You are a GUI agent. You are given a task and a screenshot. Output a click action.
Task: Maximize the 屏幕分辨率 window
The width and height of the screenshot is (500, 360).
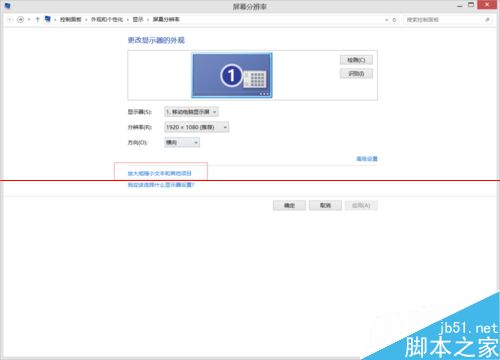(x=471, y=5)
